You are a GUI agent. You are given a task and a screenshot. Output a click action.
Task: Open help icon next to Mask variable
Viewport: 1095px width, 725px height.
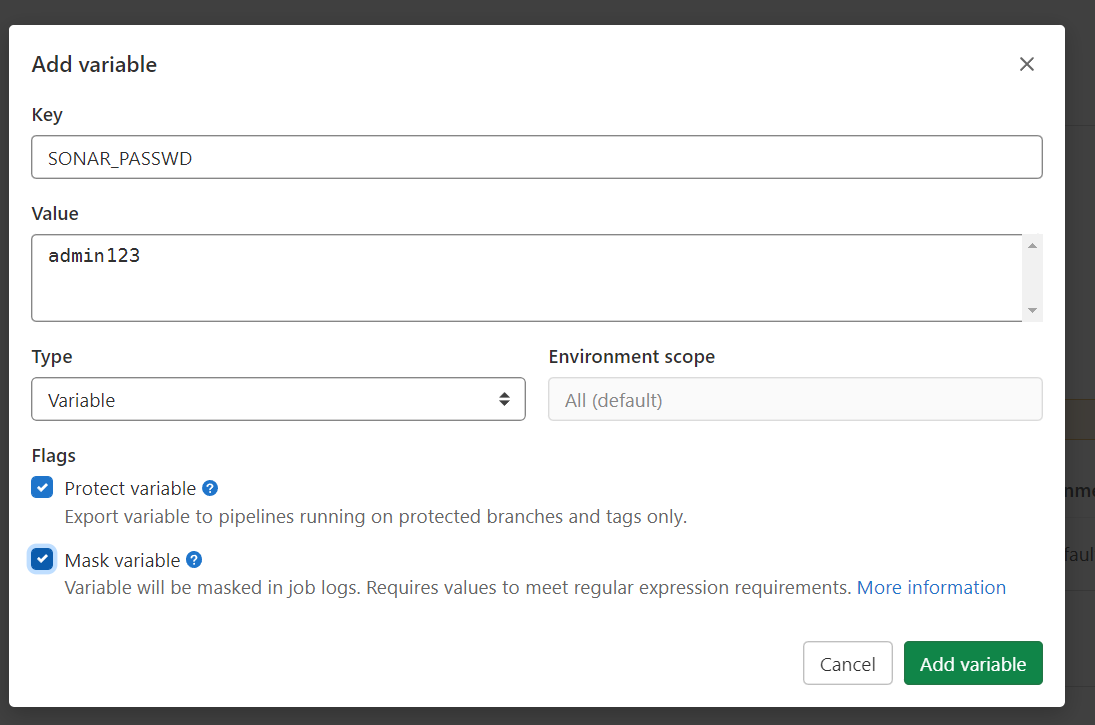tap(194, 559)
